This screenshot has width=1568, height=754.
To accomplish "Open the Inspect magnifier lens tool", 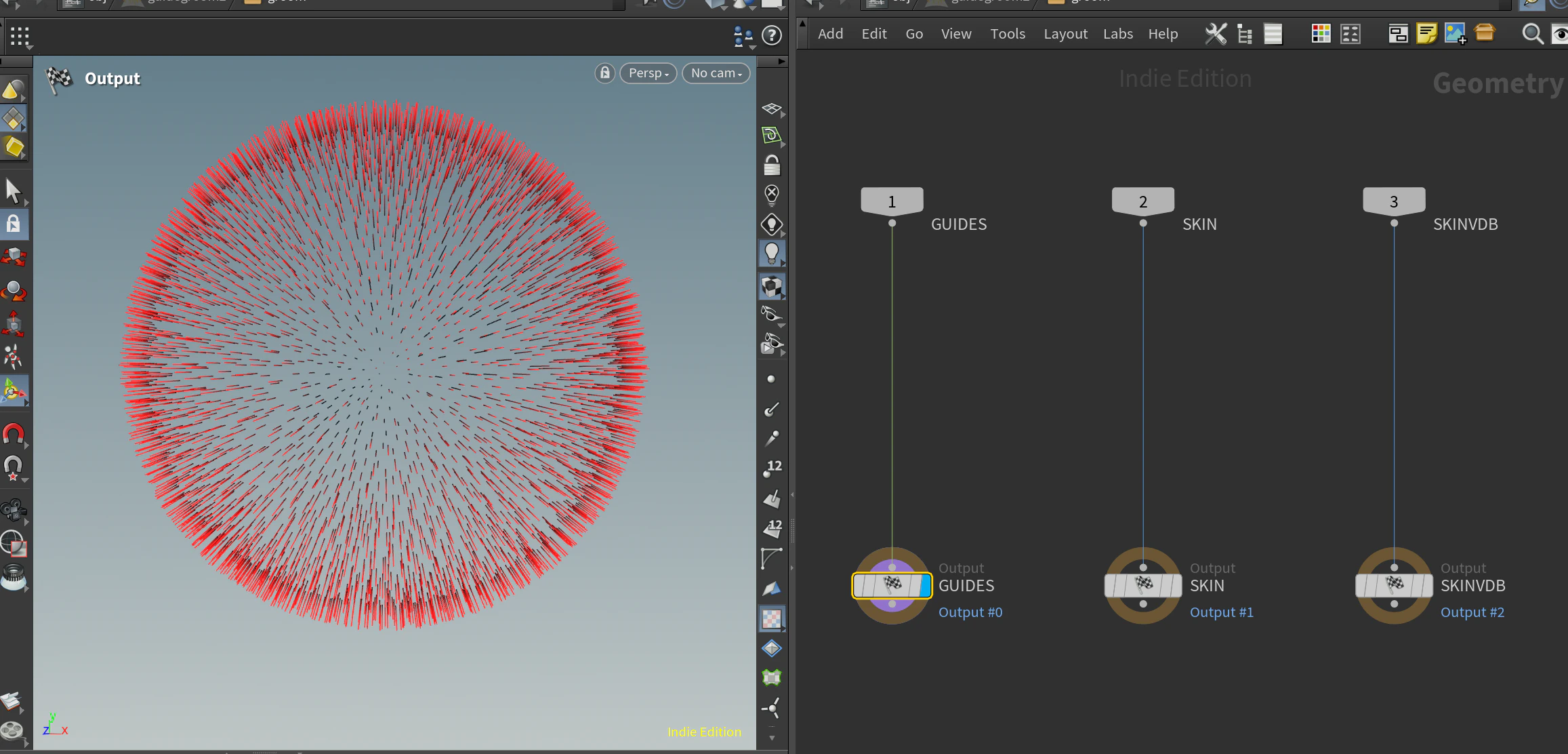I will click(14, 577).
